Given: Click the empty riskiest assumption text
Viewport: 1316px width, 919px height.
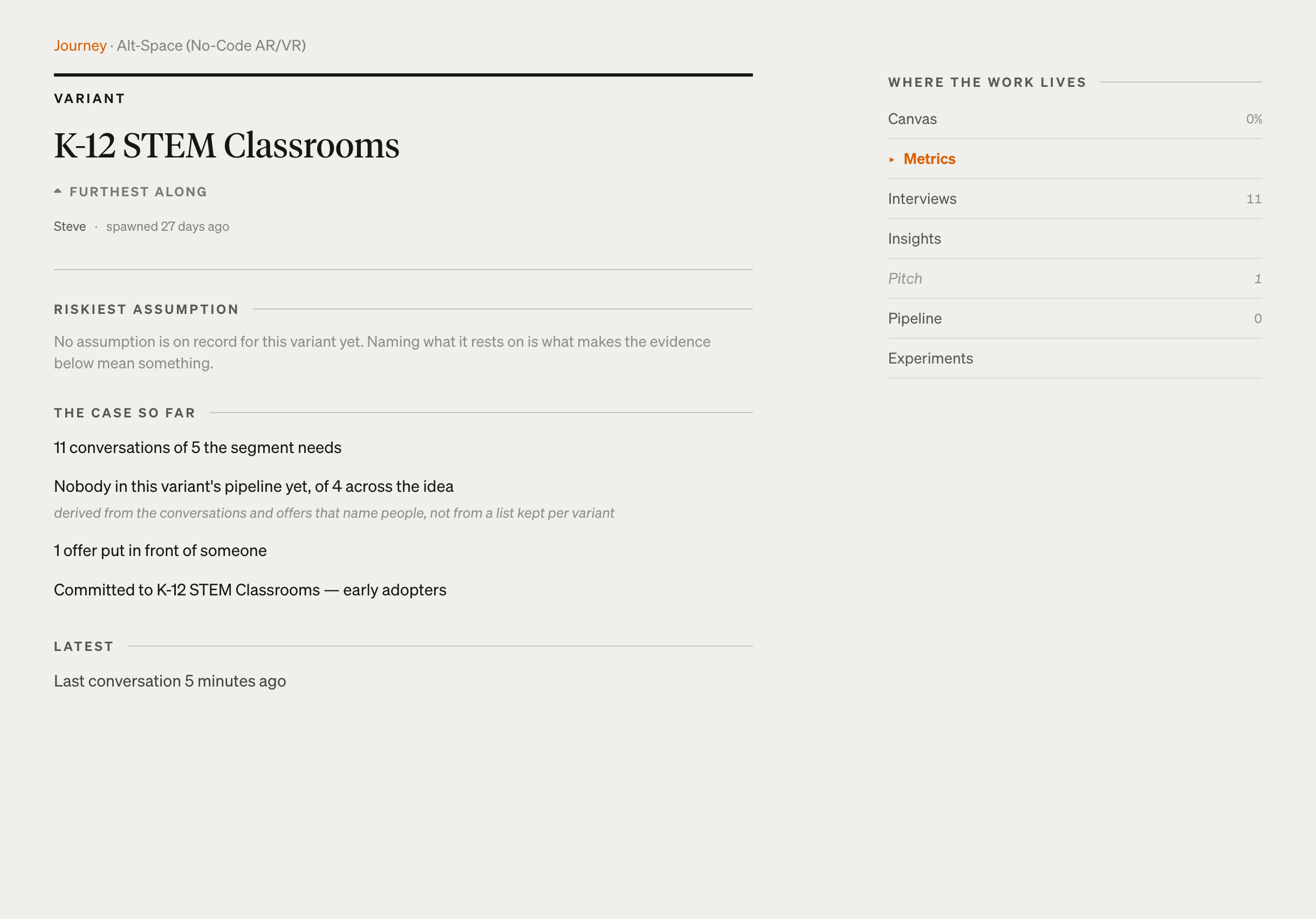Looking at the screenshot, I should point(382,352).
